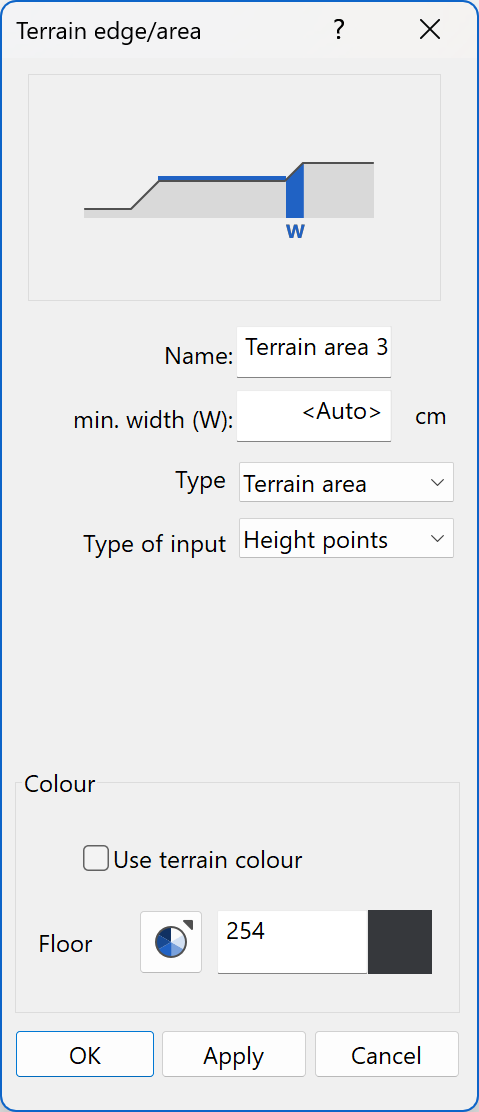Click the 'Type of input' label
479x1112 pixels.
[x=155, y=544]
